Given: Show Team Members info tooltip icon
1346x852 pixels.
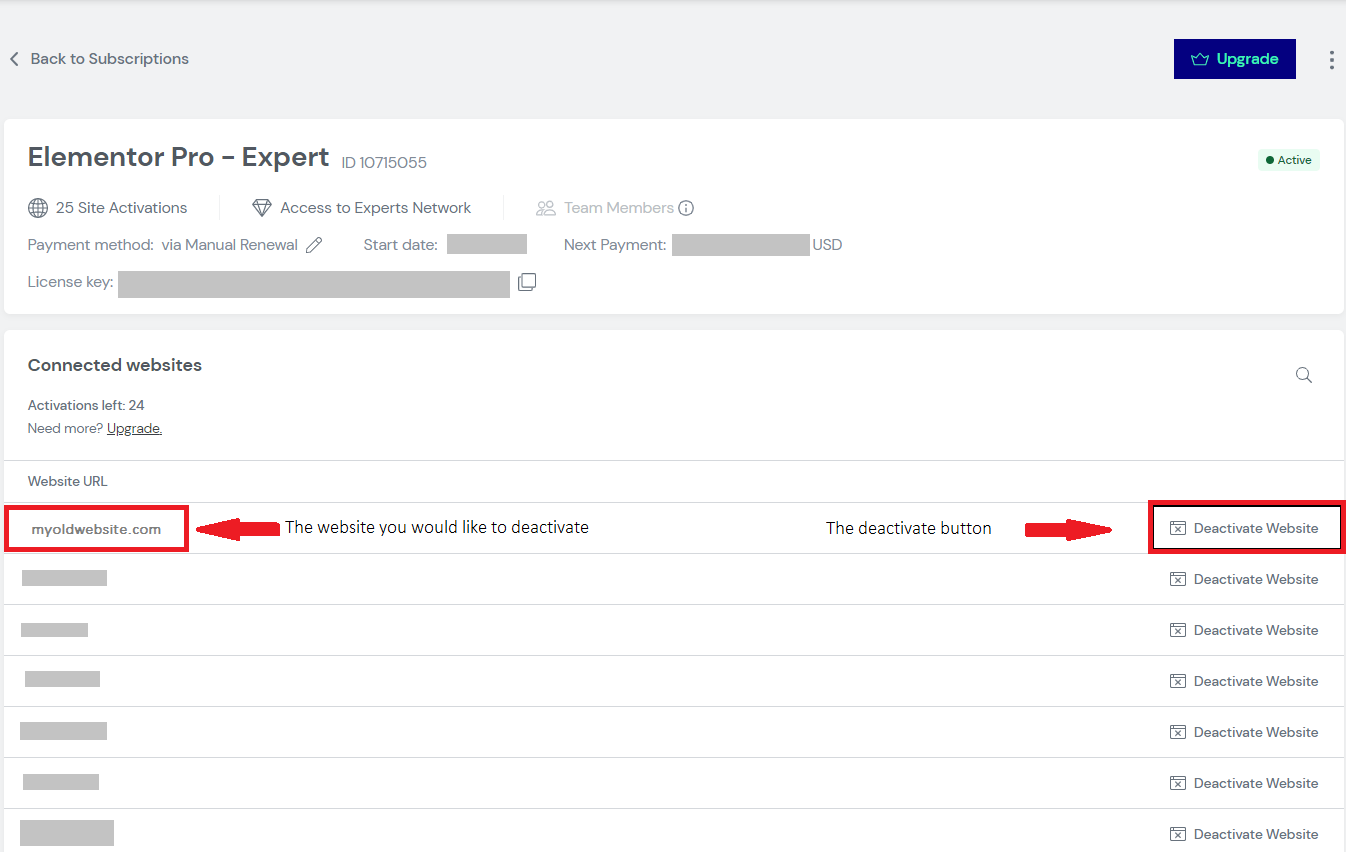Looking at the screenshot, I should [x=686, y=208].
